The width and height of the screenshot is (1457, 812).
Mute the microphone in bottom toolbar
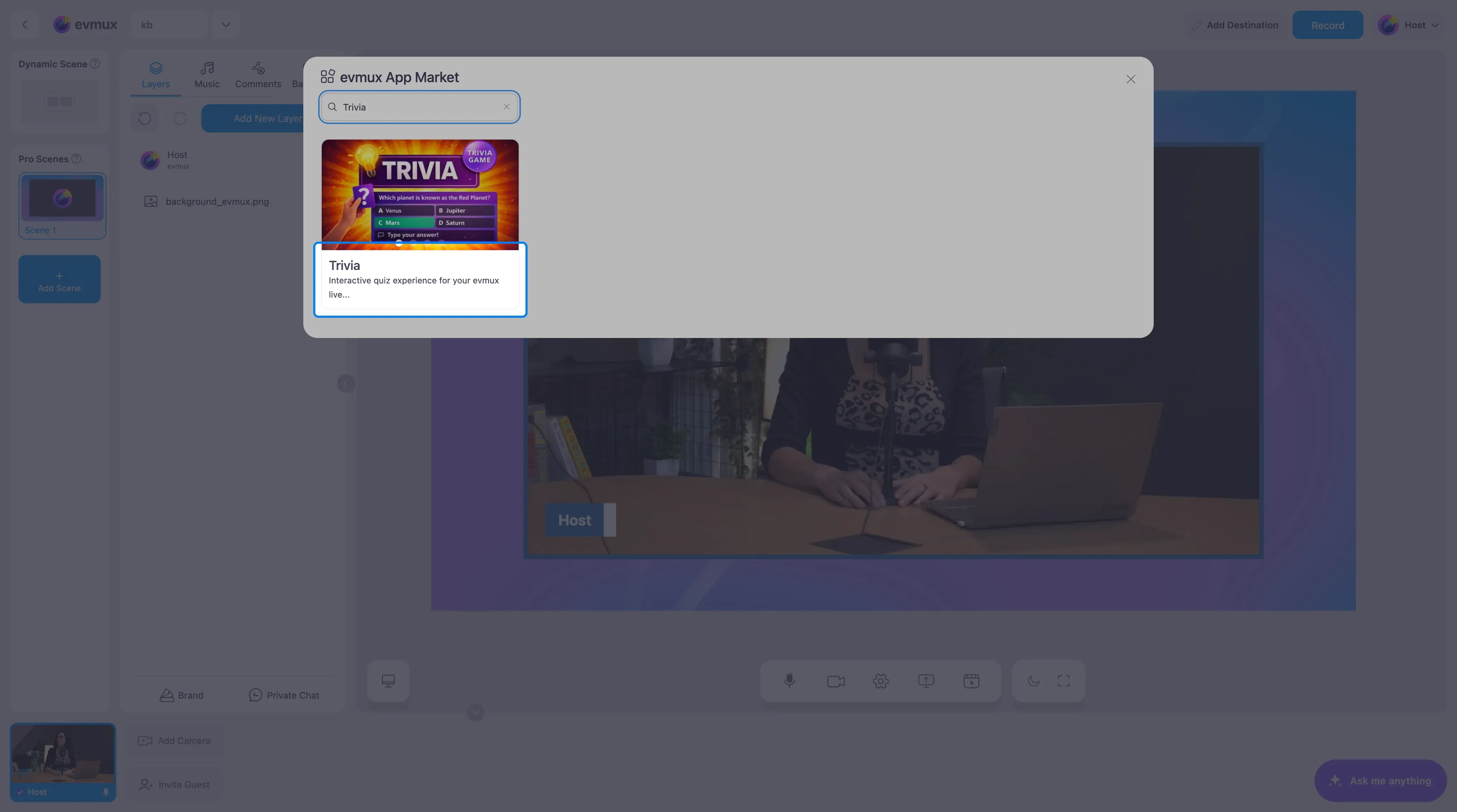(789, 681)
